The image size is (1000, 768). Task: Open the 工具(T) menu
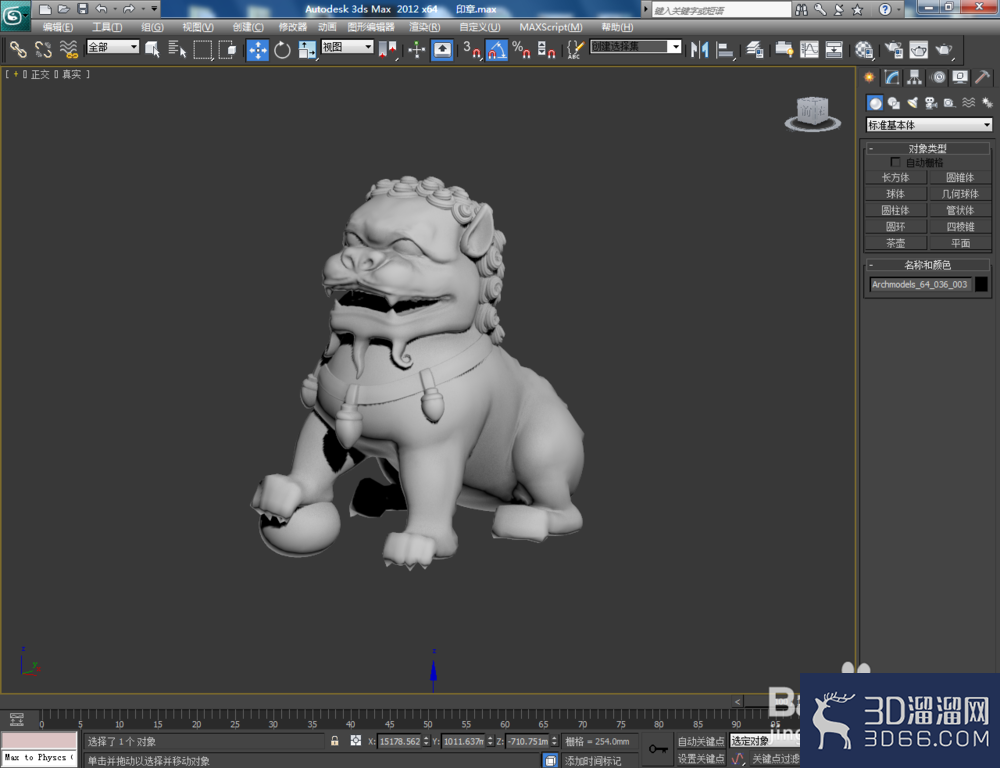coord(107,27)
